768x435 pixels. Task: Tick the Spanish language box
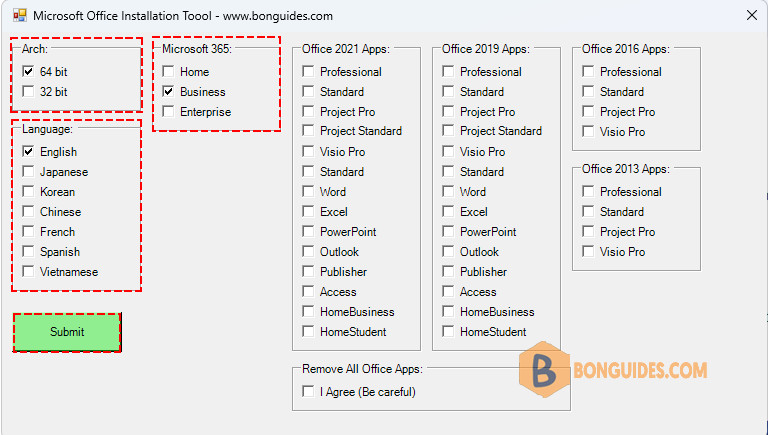click(28, 251)
